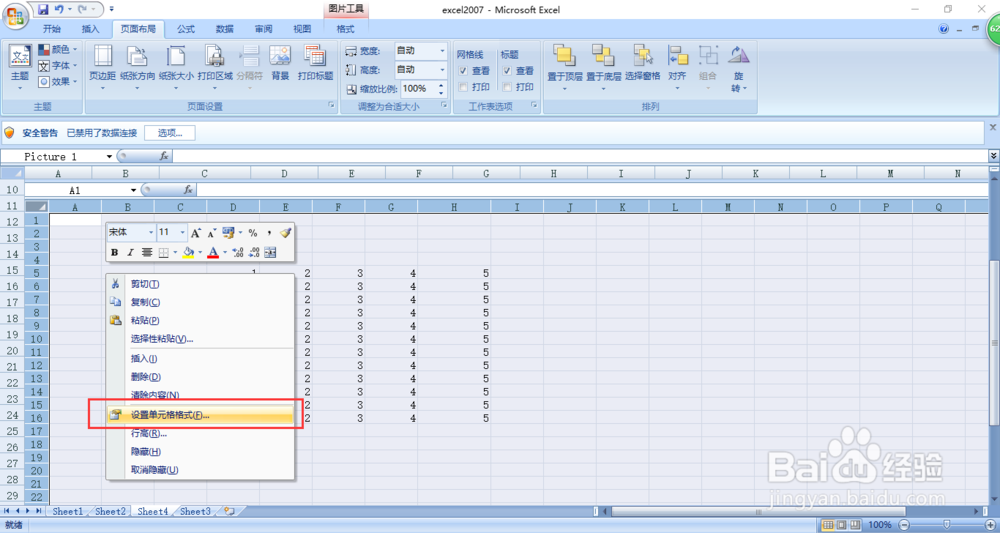Bring picture to front (置于顶层)
The height and width of the screenshot is (533, 1000).
pyautogui.click(x=564, y=67)
